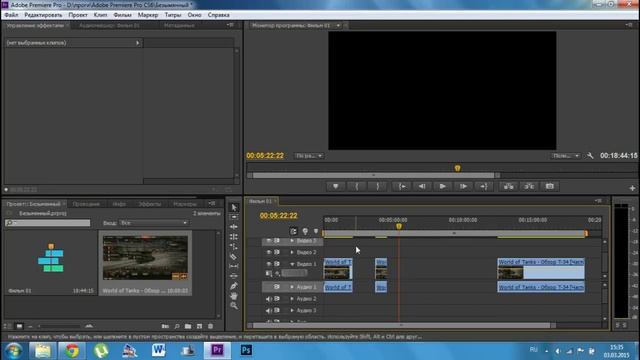Expand the Аудио 3 track
This screenshot has width=640, height=360.
pyautogui.click(x=292, y=311)
